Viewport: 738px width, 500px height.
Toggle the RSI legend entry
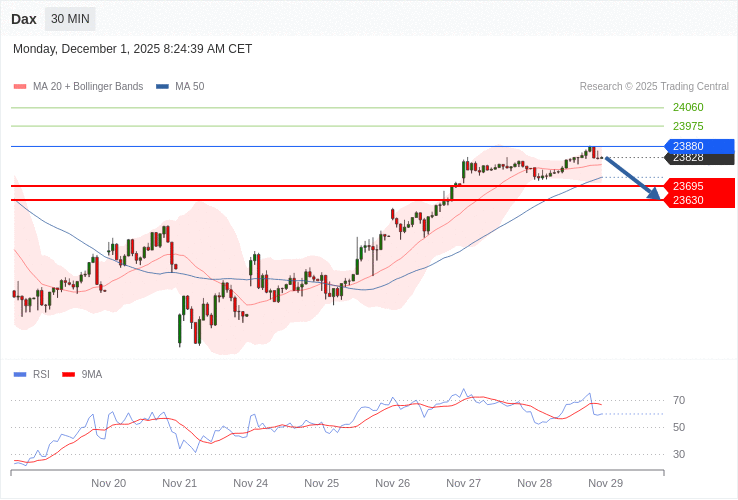point(33,374)
